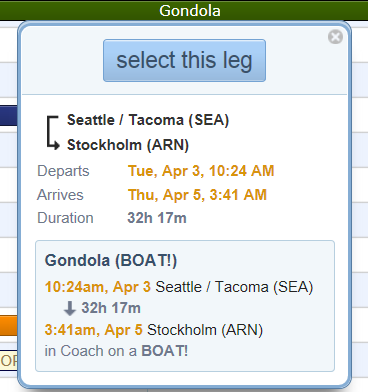Screen dimensions: 368x392
Task: Click the select this leg button
Action: pos(184,60)
